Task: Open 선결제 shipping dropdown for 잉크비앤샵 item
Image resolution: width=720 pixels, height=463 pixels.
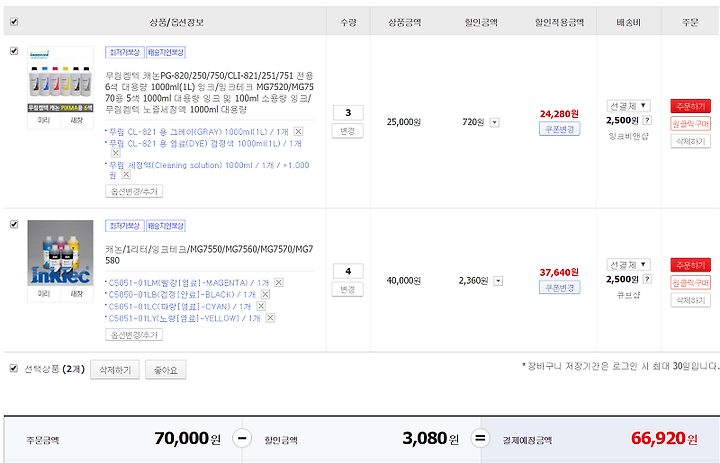Action: (628, 106)
